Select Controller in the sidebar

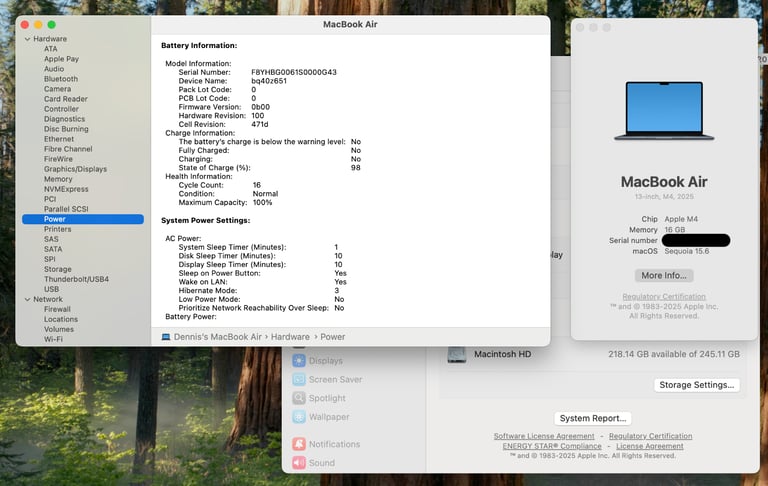(61, 109)
